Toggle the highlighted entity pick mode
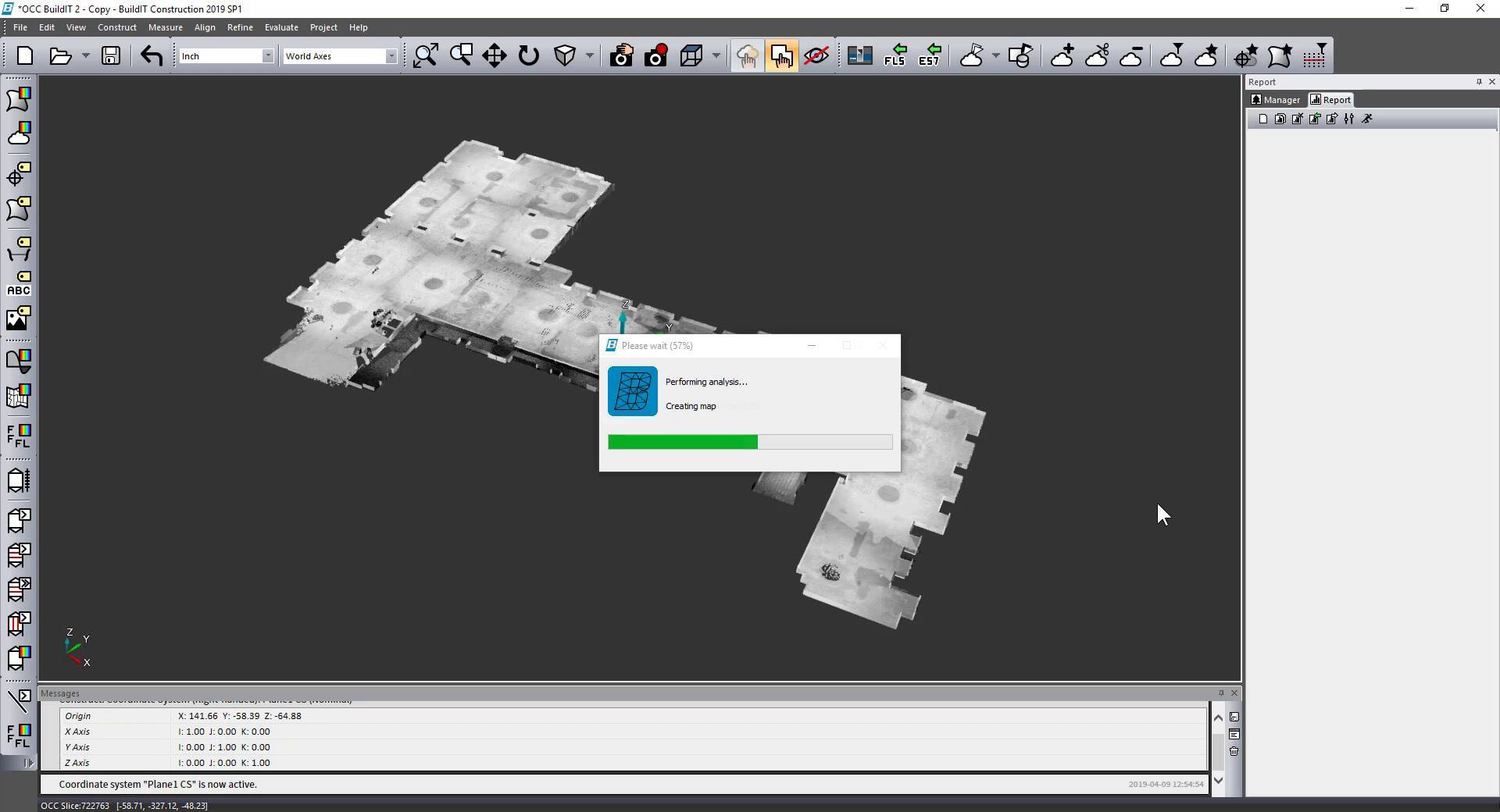1500x812 pixels. (x=781, y=55)
